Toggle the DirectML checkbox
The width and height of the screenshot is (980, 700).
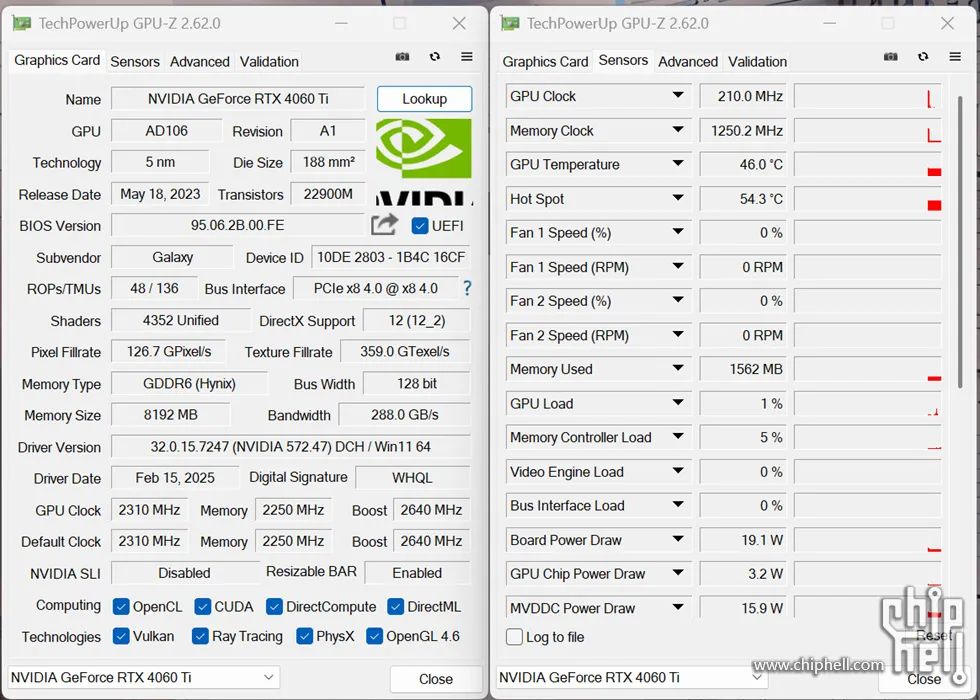pyautogui.click(x=395, y=607)
